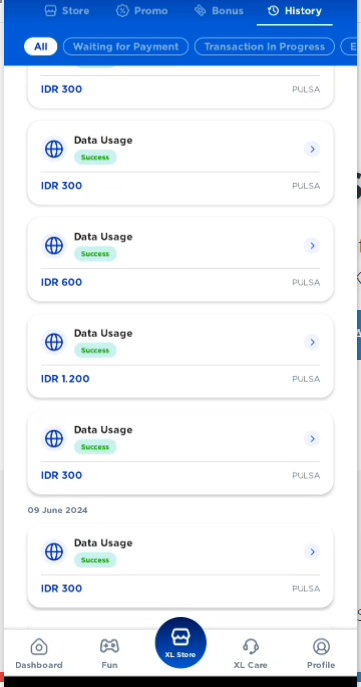Screen dimensions: 361x687
Task: Click the PULSA label of the card under 09 June 2024
Action: 306,589
